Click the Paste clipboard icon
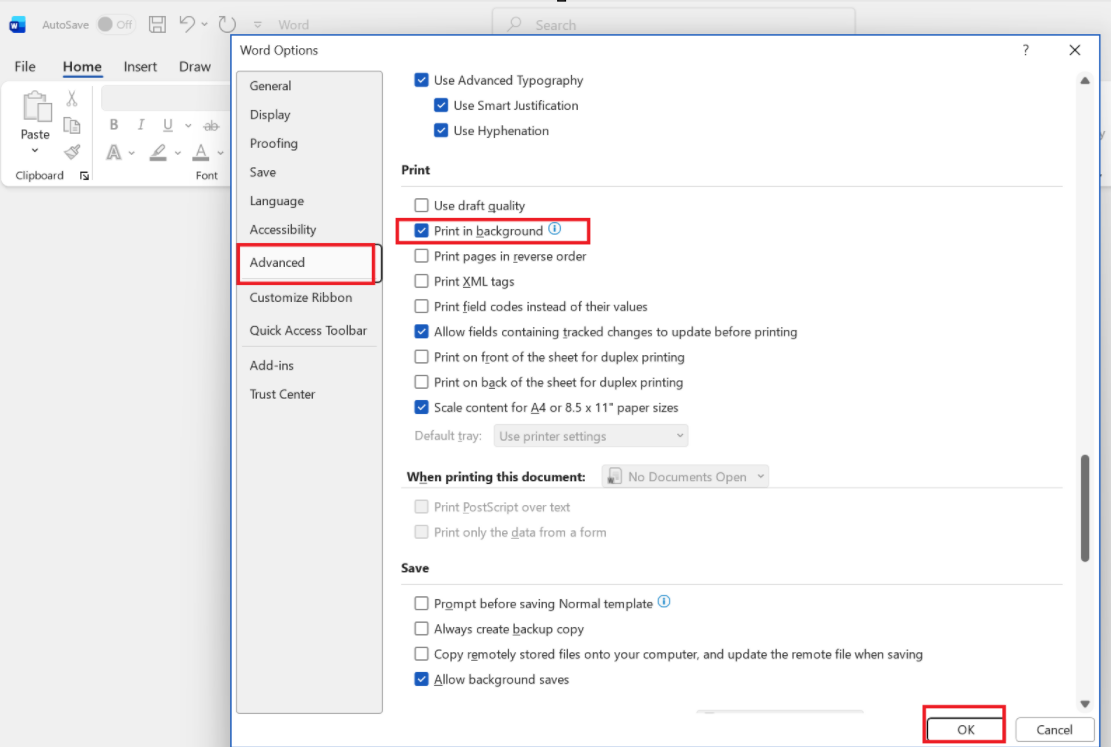The width and height of the screenshot is (1111, 747). [36, 107]
